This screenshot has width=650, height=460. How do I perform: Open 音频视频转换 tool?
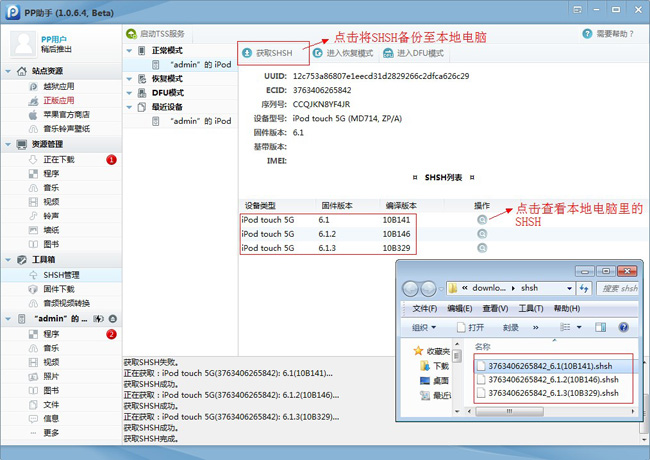66,303
